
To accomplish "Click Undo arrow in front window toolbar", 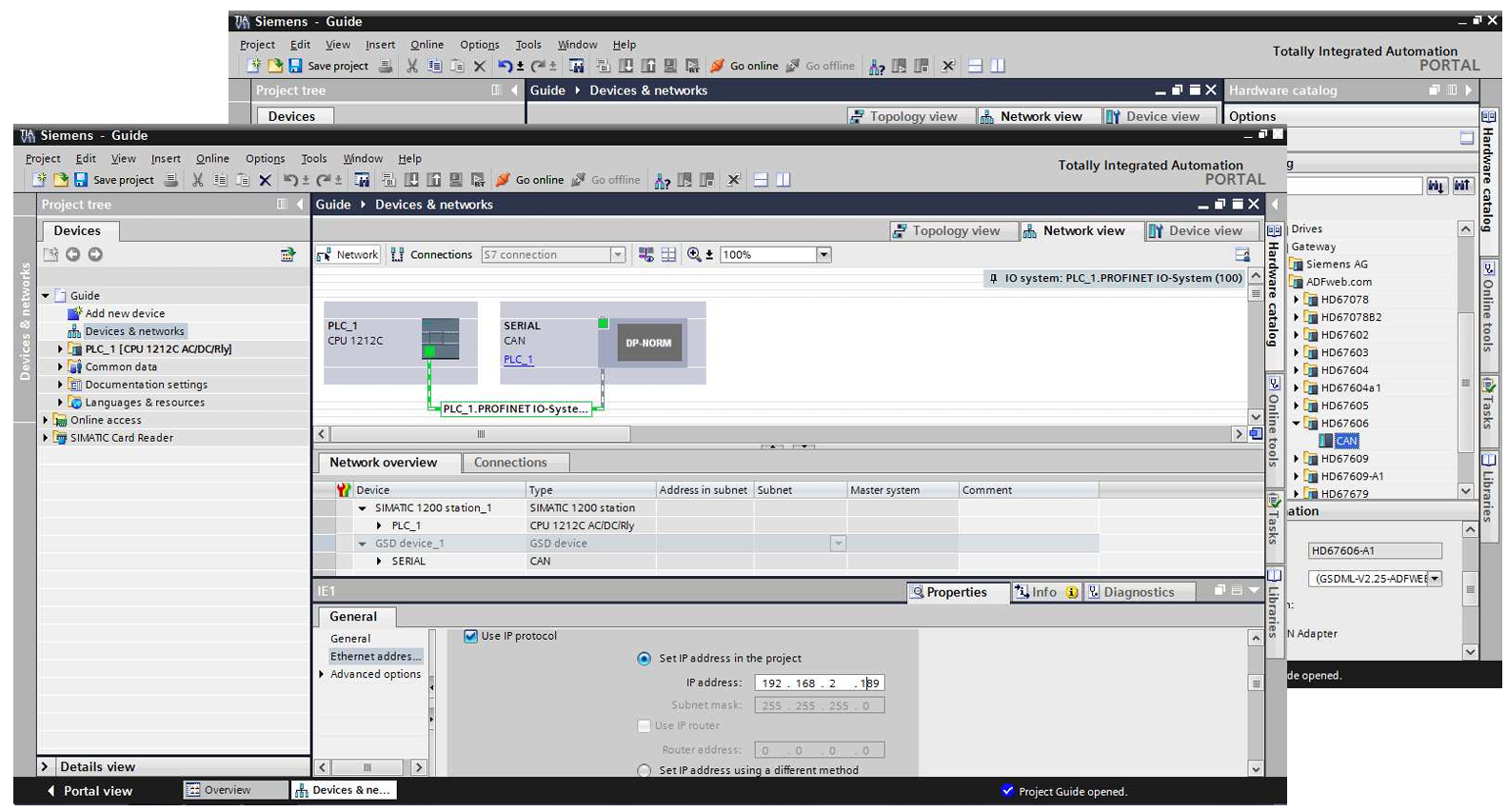I will [290, 180].
